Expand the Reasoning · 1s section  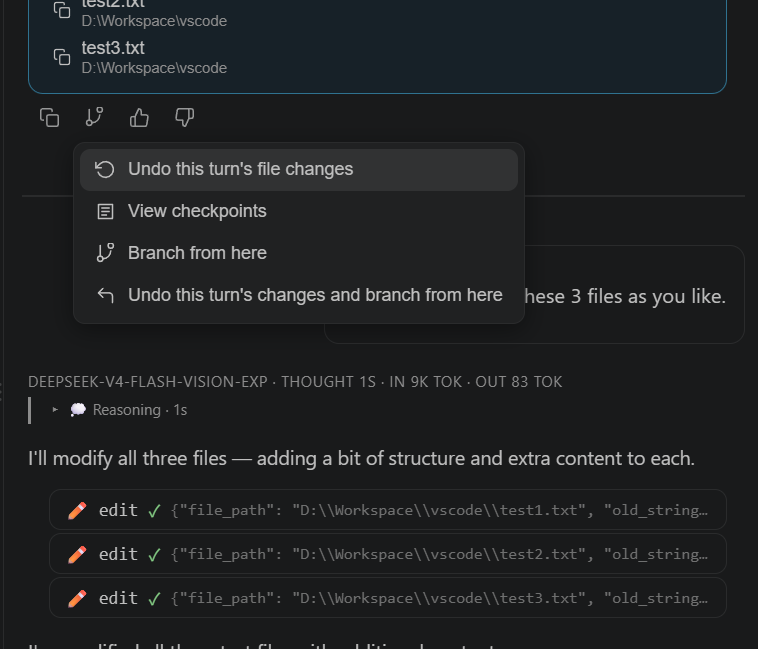point(119,410)
